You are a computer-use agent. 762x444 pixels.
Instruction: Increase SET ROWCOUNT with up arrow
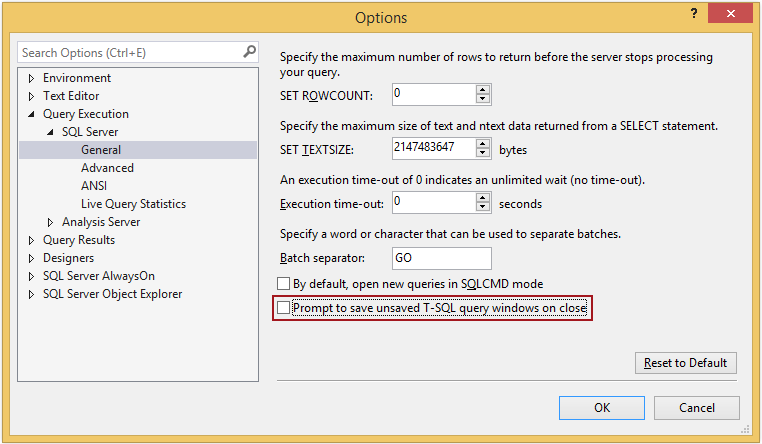click(483, 89)
